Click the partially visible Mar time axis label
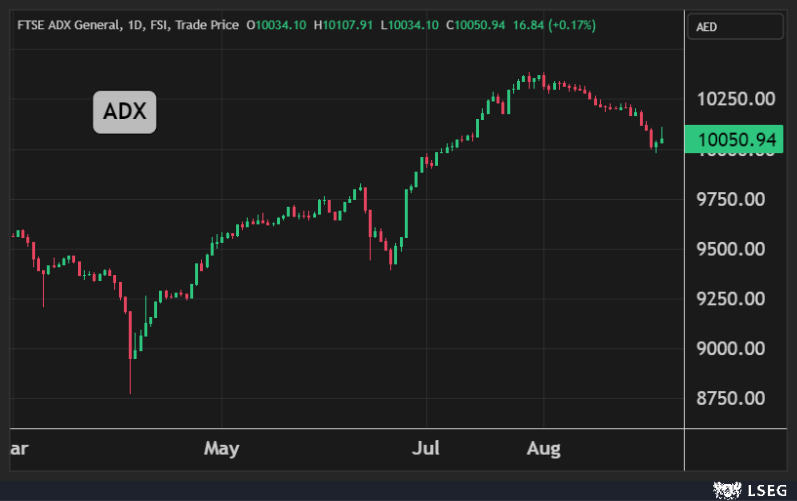 click(x=18, y=448)
